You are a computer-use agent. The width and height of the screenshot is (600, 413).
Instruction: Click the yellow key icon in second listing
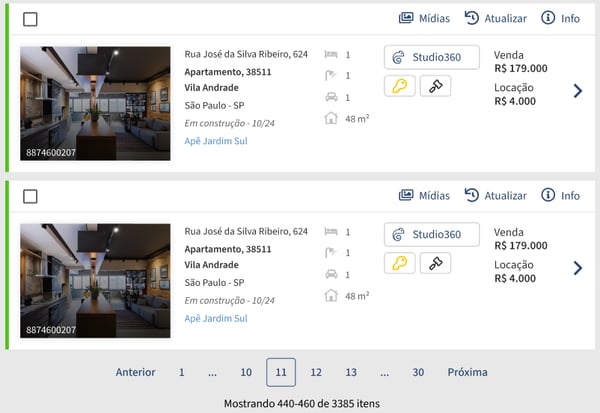coord(400,263)
